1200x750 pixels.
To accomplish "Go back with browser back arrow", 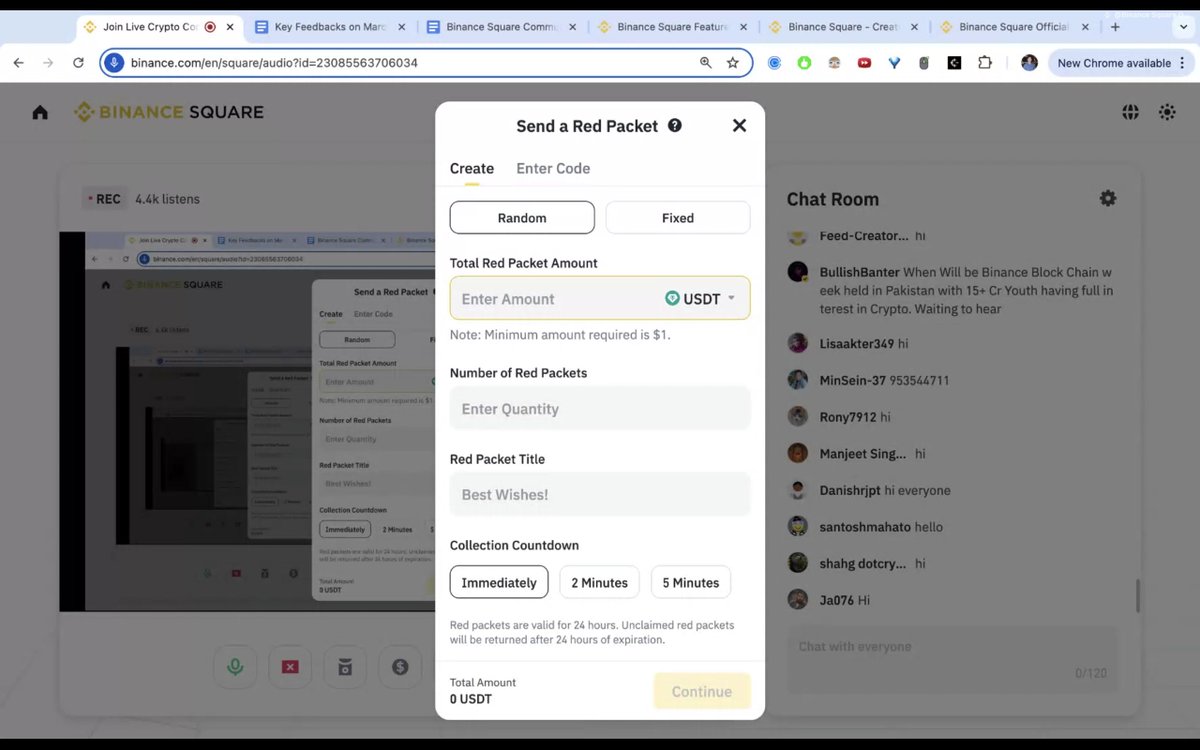I will 18,63.
